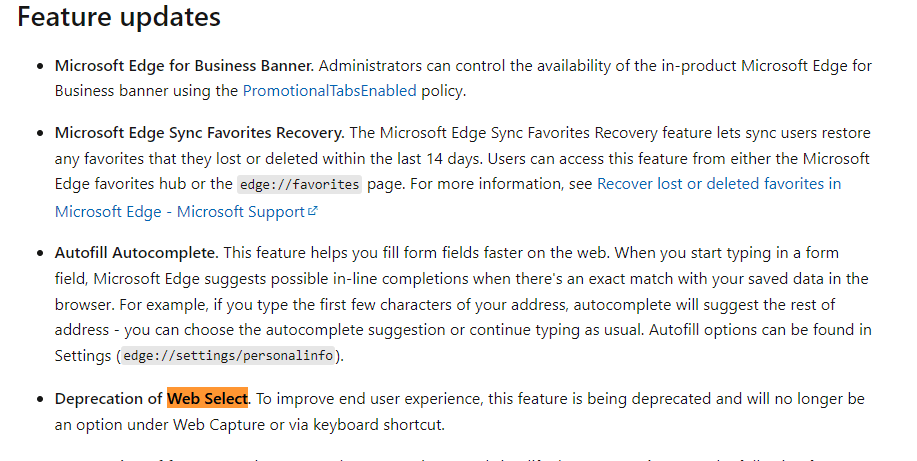The width and height of the screenshot is (917, 461).
Task: Click the word Settings before edge://settings/personalinfo
Action: (x=84, y=355)
